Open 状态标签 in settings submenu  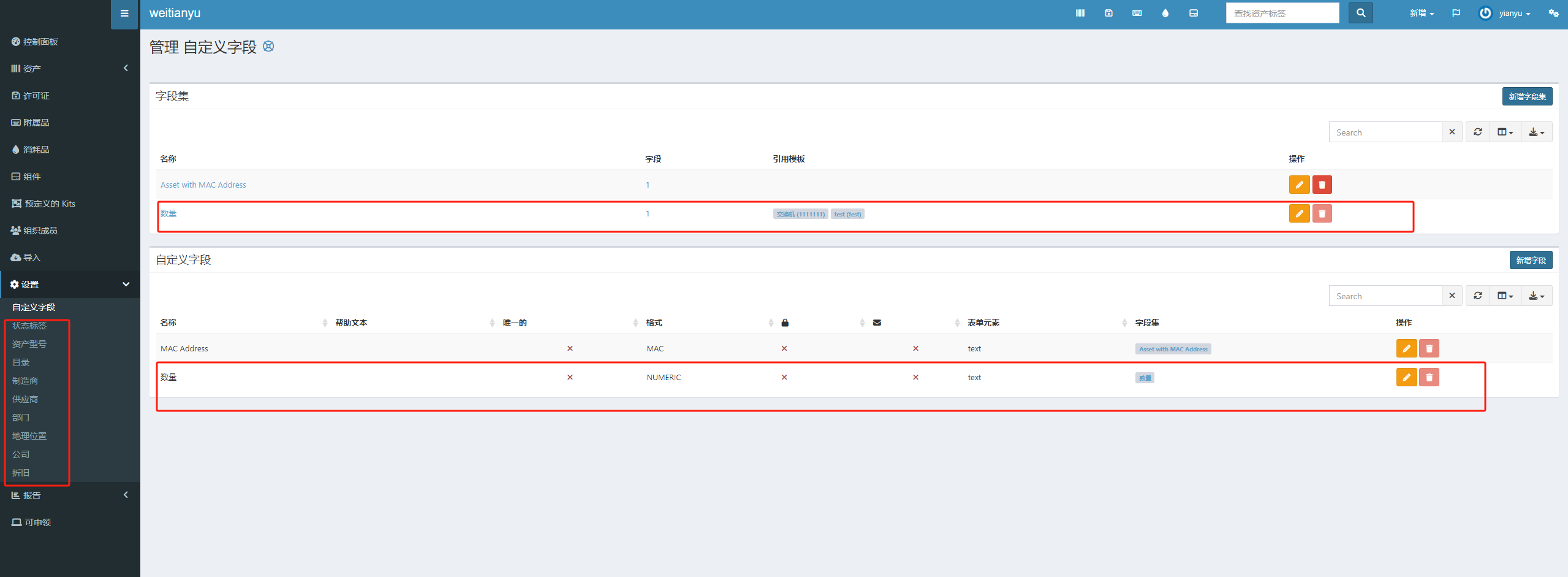pyautogui.click(x=29, y=326)
